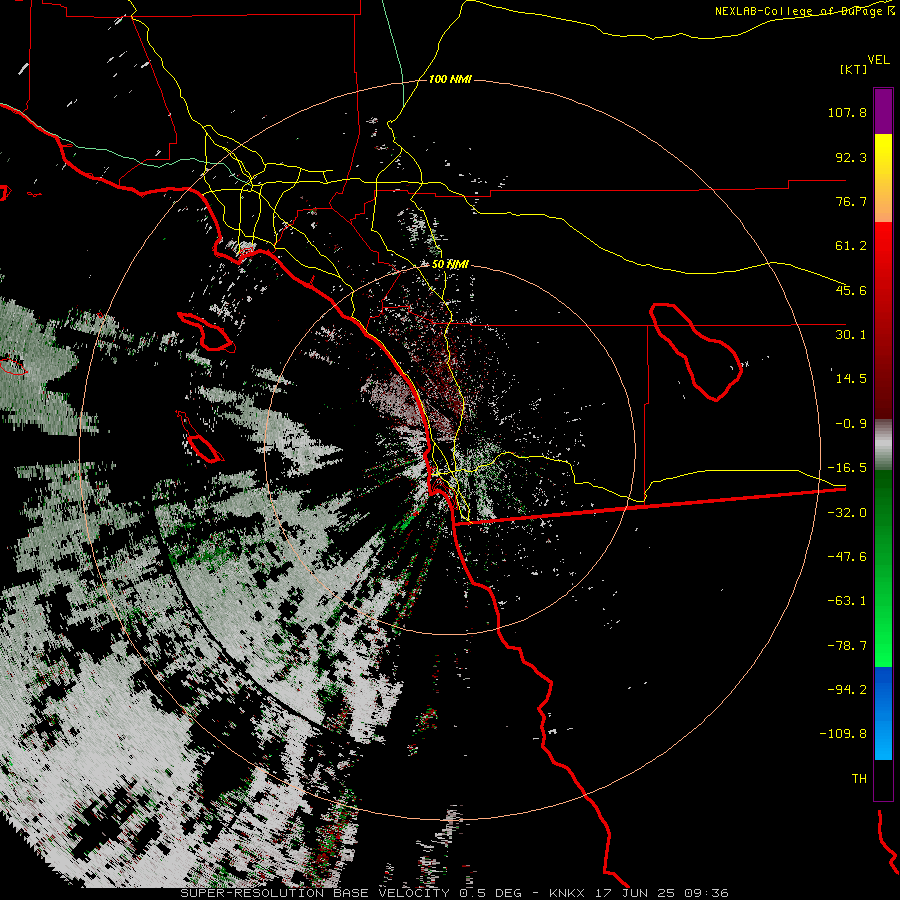Viewport: 900px width, 900px height.
Task: Click the VEL legend title
Action: pyautogui.click(x=879, y=60)
